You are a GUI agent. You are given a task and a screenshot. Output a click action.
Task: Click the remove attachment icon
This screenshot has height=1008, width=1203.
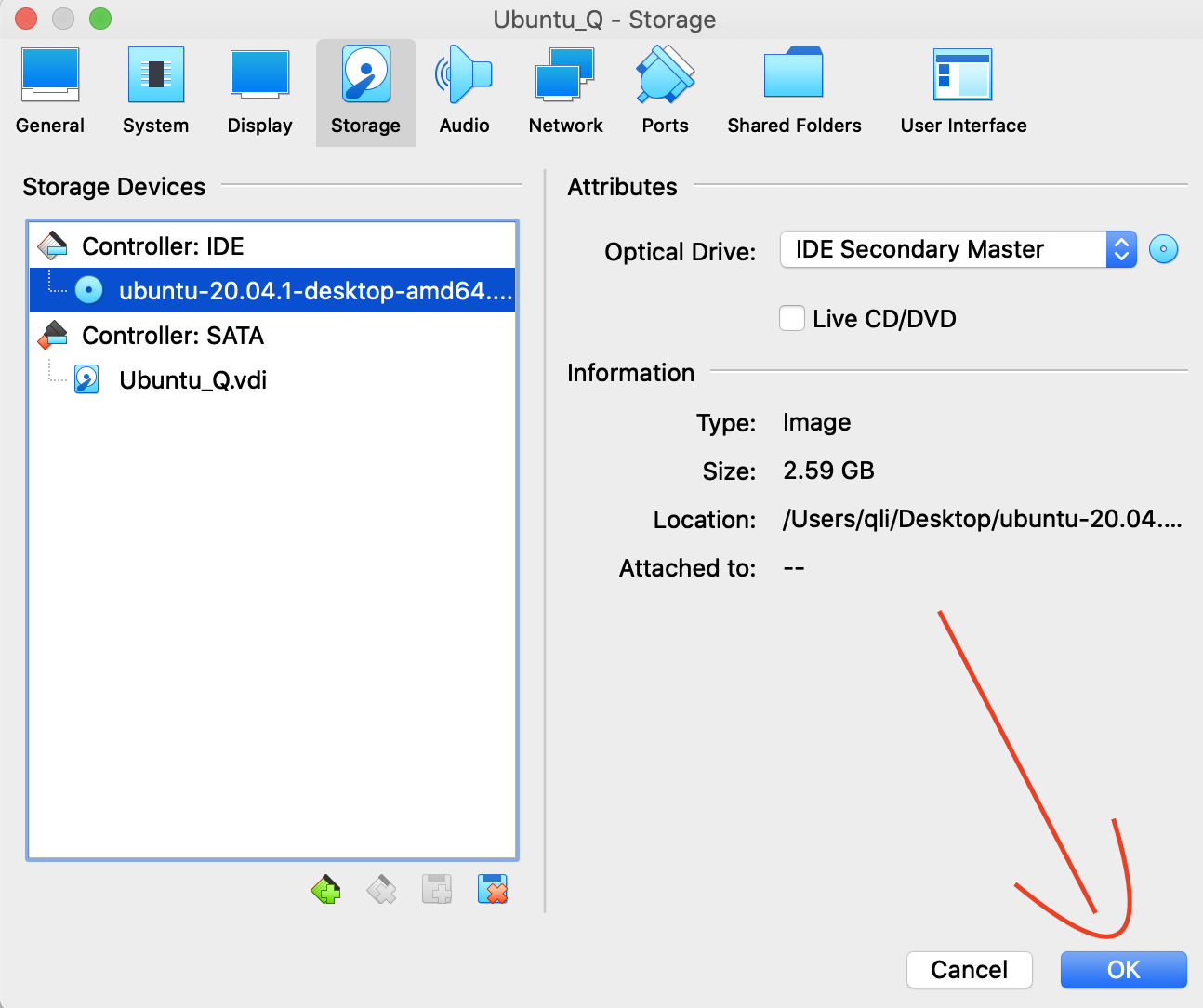(x=492, y=890)
